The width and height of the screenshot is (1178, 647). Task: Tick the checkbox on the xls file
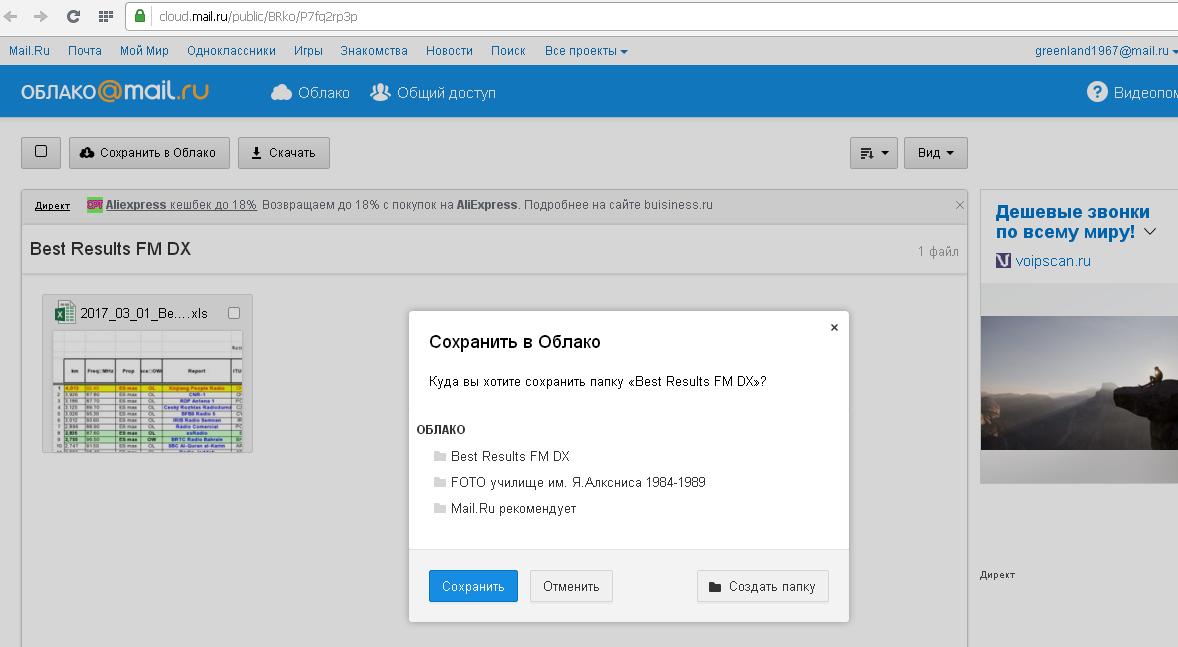point(234,313)
